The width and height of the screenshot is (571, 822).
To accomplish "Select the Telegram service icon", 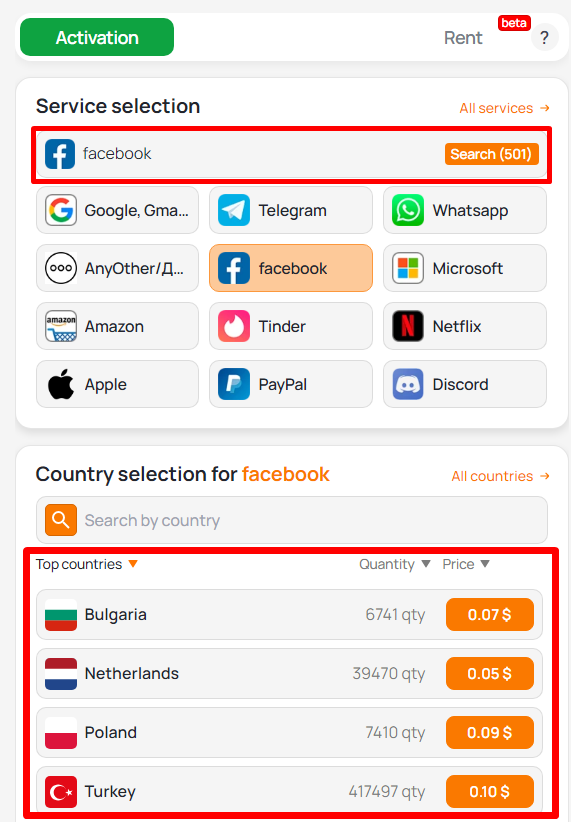I will pos(234,210).
